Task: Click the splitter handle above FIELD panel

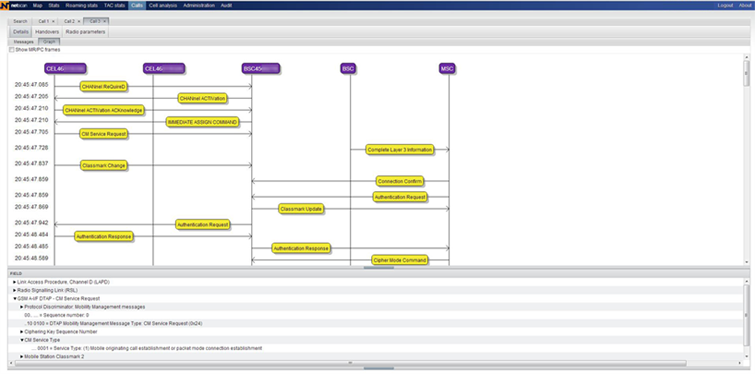Action: click(x=378, y=268)
